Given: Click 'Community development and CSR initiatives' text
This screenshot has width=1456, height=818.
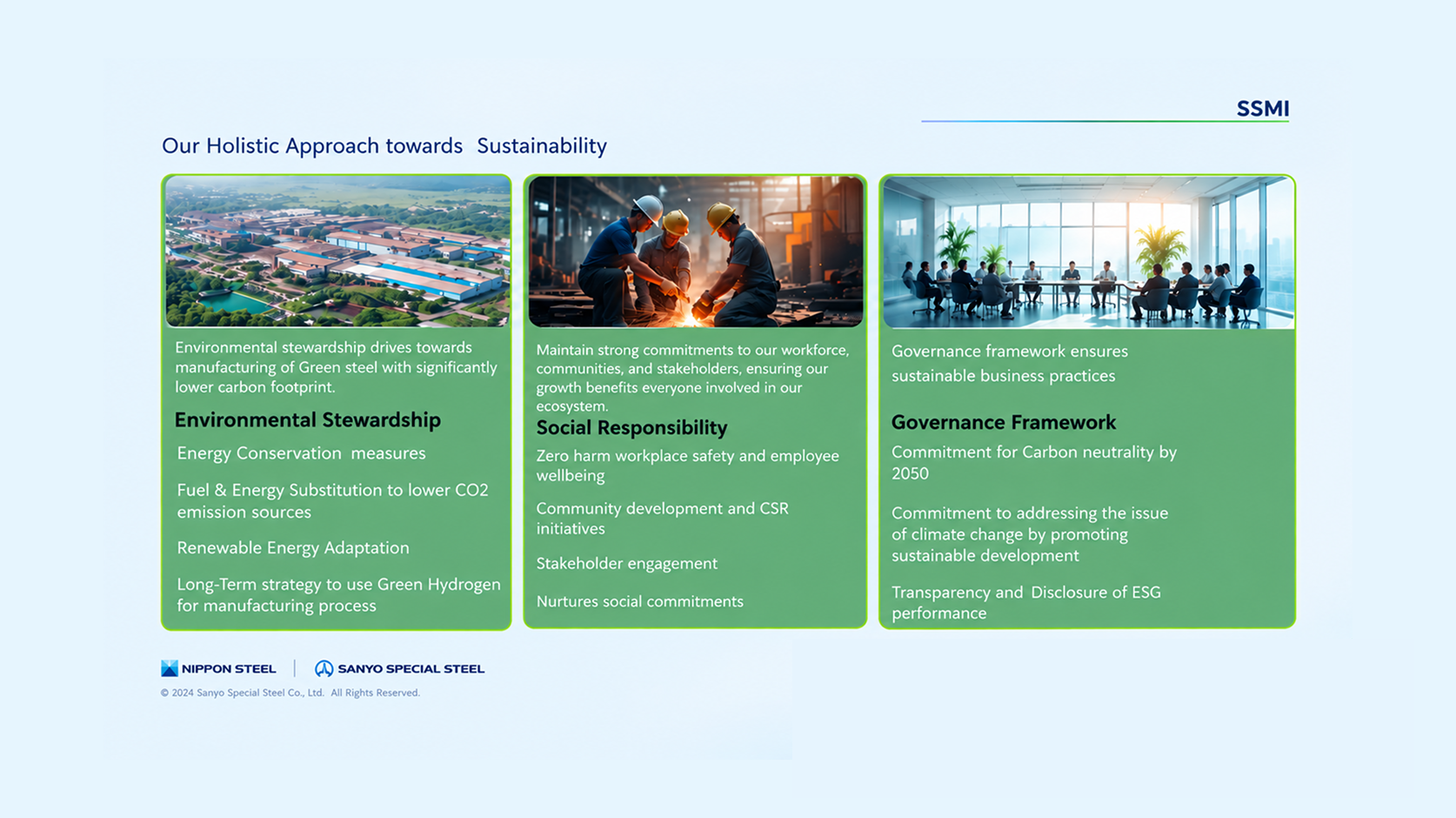Looking at the screenshot, I should [x=662, y=518].
